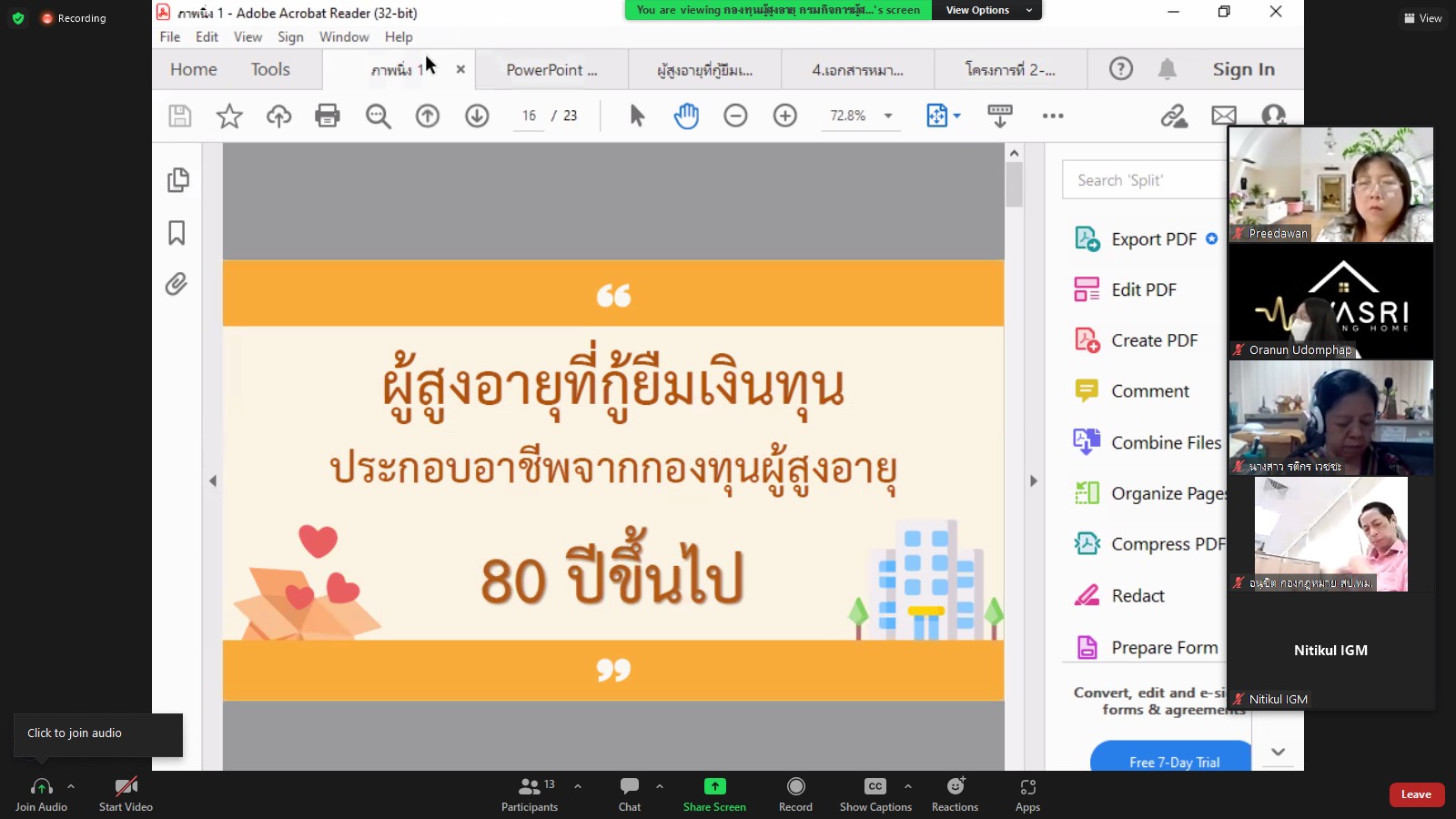Open the attachments paperclip panel
This screenshot has width=1456, height=819.
[x=177, y=284]
